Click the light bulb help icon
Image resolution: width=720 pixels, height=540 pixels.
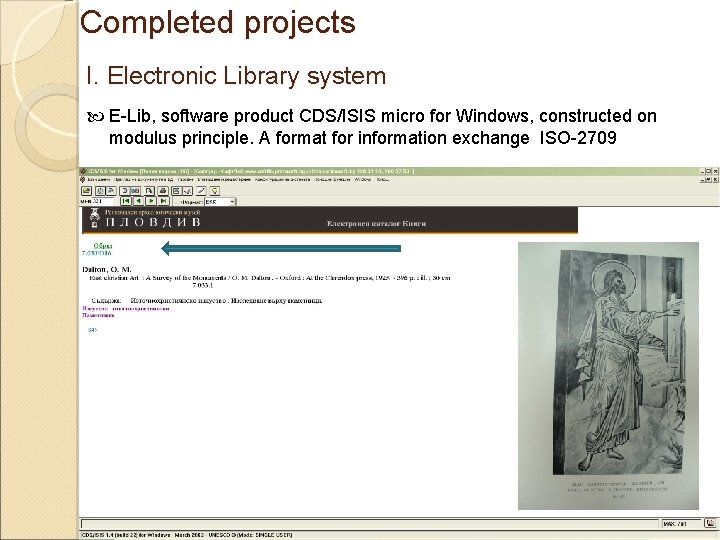tap(215, 191)
